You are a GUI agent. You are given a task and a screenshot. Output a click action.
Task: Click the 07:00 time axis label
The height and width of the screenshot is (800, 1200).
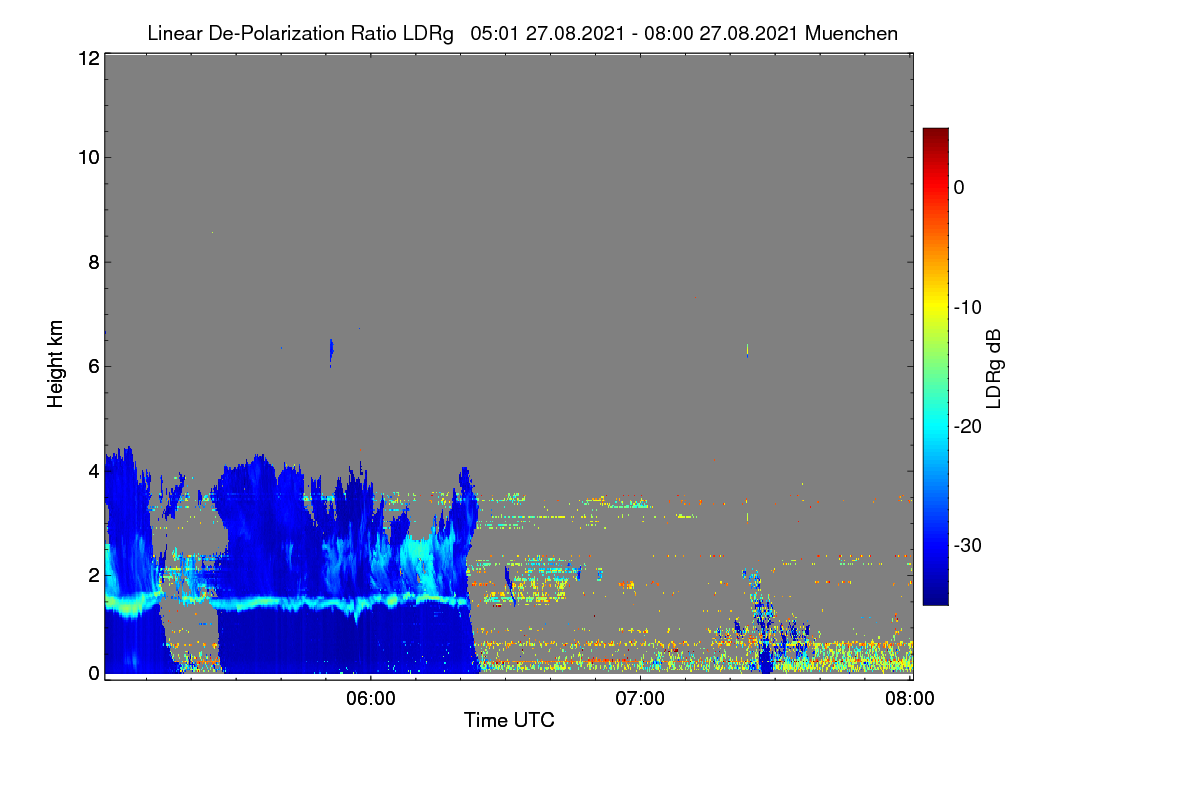tap(640, 698)
